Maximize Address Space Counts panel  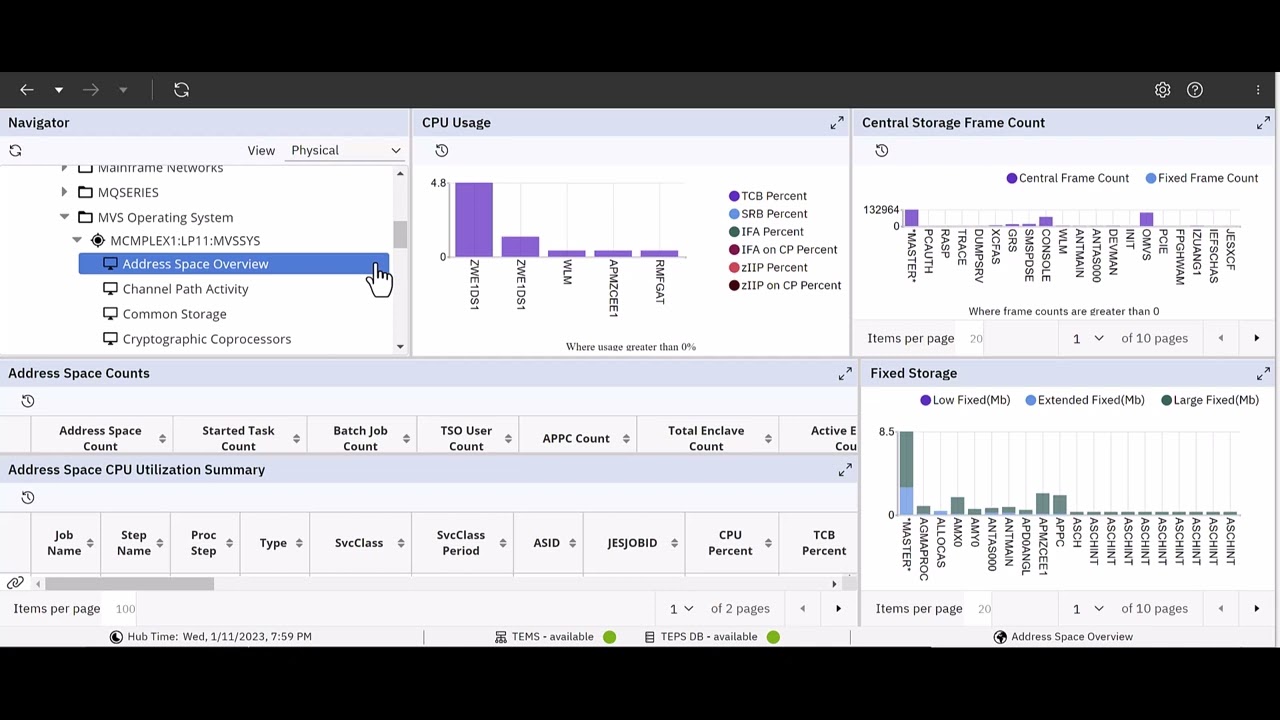[x=845, y=373]
